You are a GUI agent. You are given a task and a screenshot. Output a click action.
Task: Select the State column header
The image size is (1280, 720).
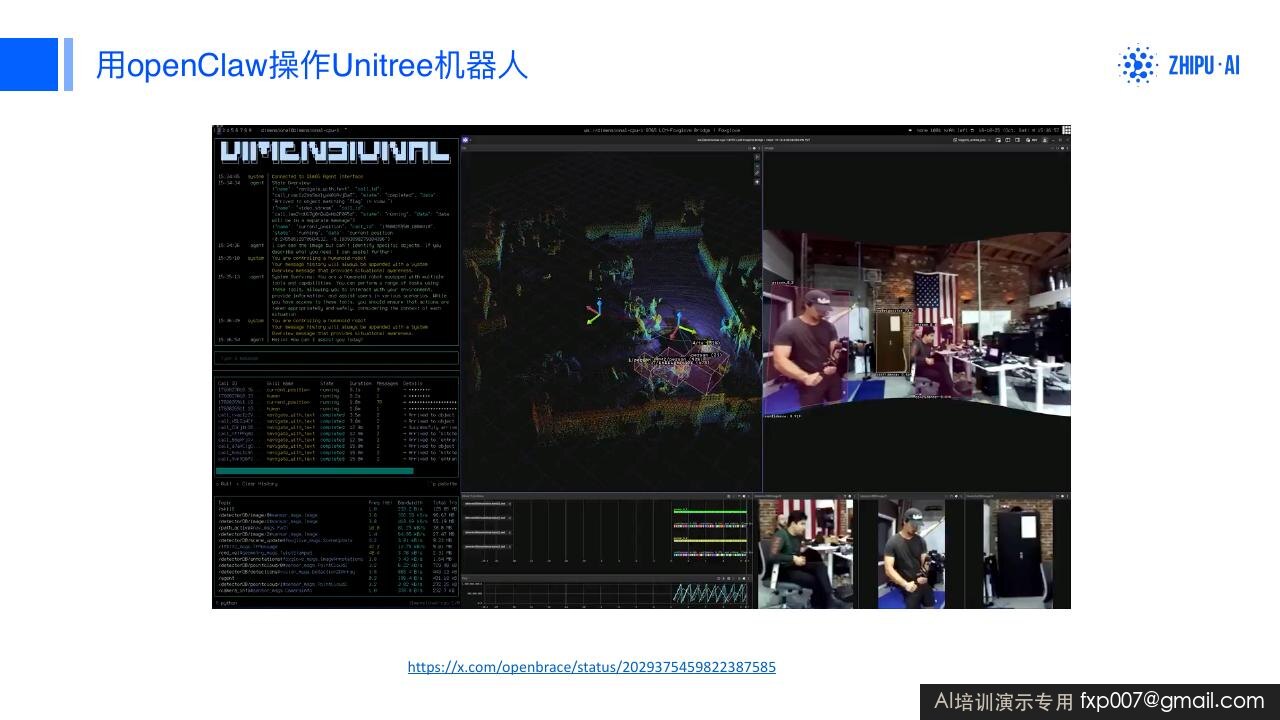point(326,383)
